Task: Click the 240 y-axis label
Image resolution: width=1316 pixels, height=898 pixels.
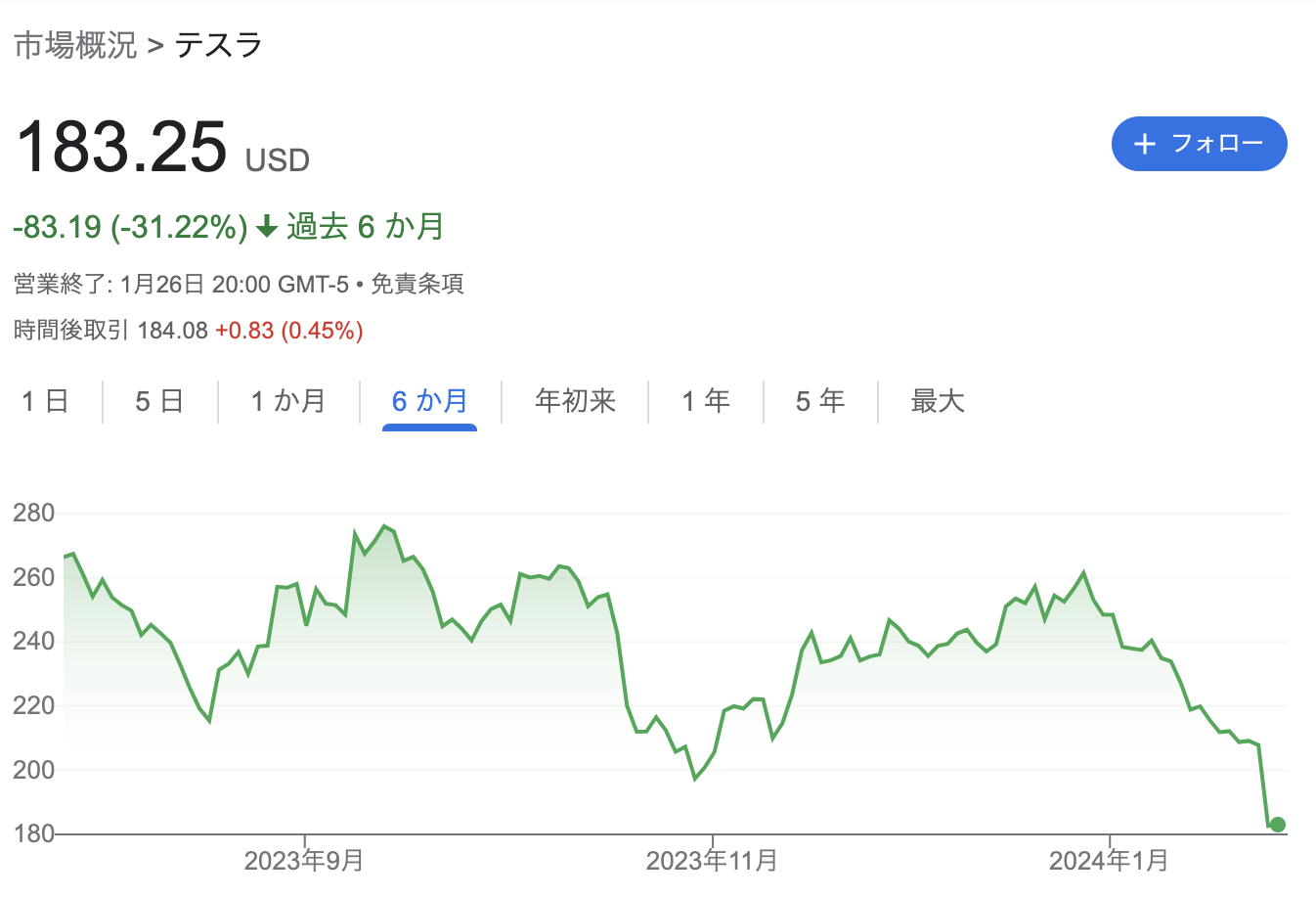Action: coord(34,642)
